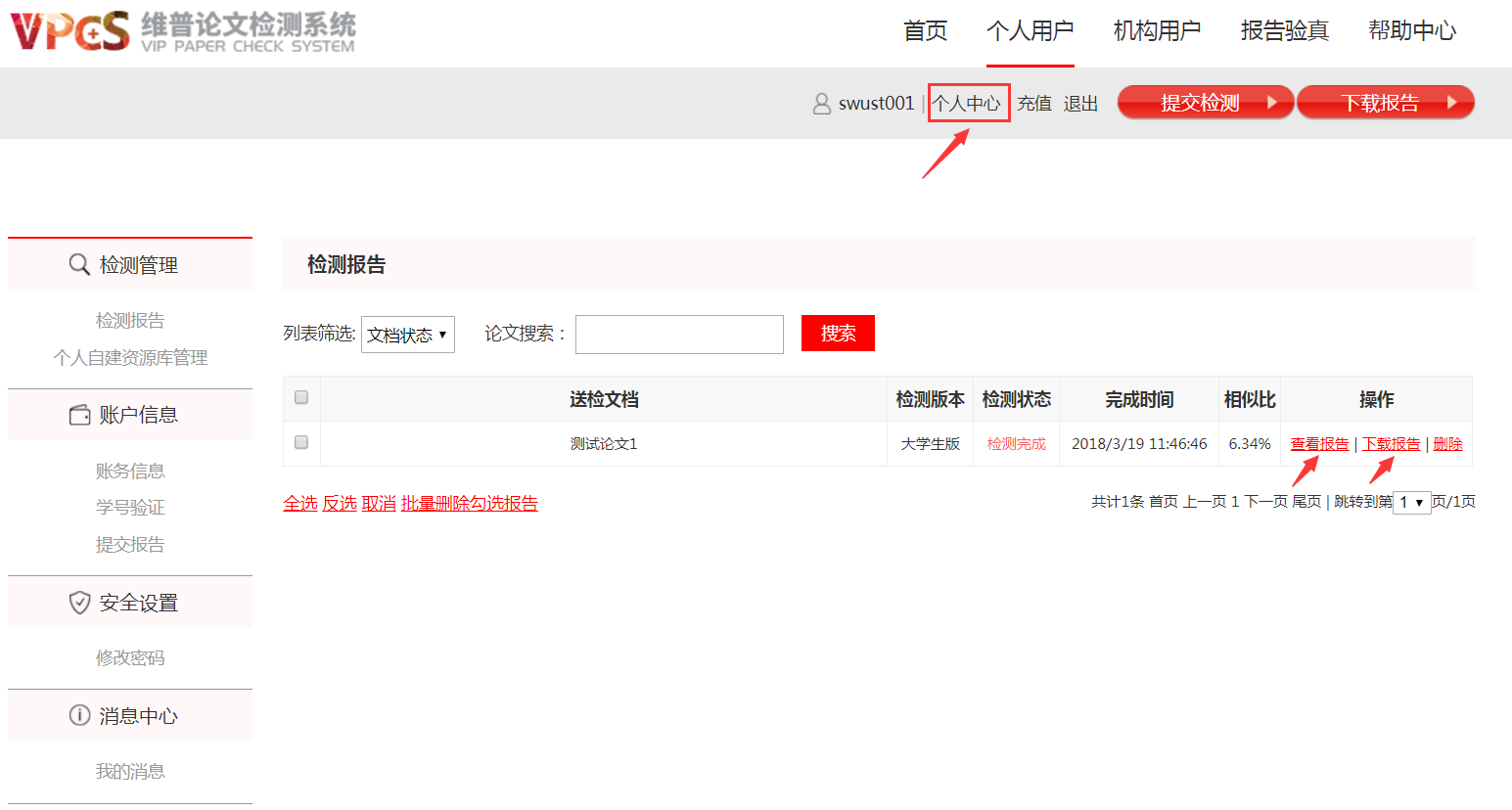Click 退出 to log out

tap(1081, 103)
